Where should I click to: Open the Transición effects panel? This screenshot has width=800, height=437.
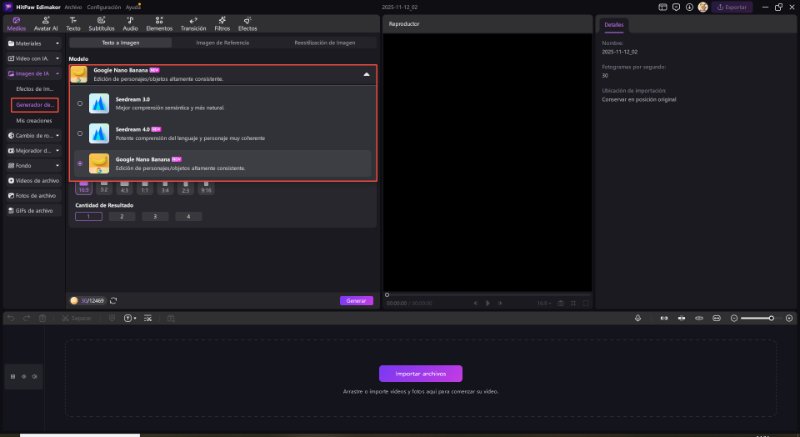pos(191,24)
